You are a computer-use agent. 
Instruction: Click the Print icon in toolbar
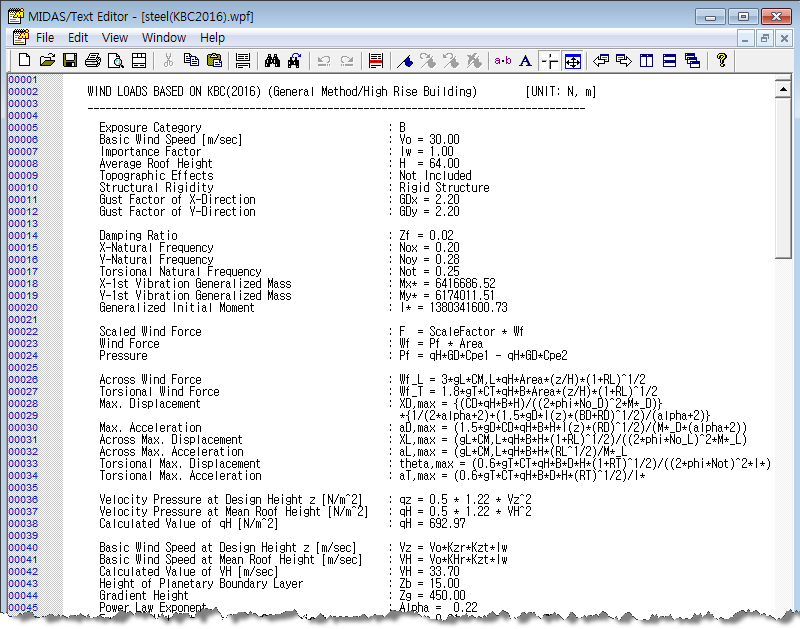click(x=93, y=61)
